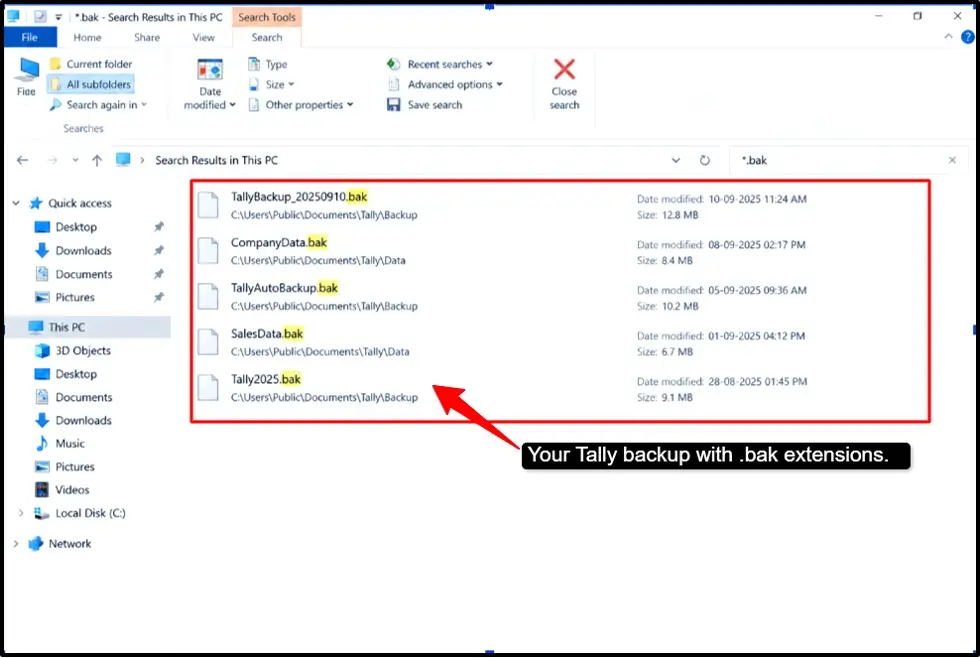Select the Current folder search scope
The height and width of the screenshot is (658, 980).
(91, 64)
